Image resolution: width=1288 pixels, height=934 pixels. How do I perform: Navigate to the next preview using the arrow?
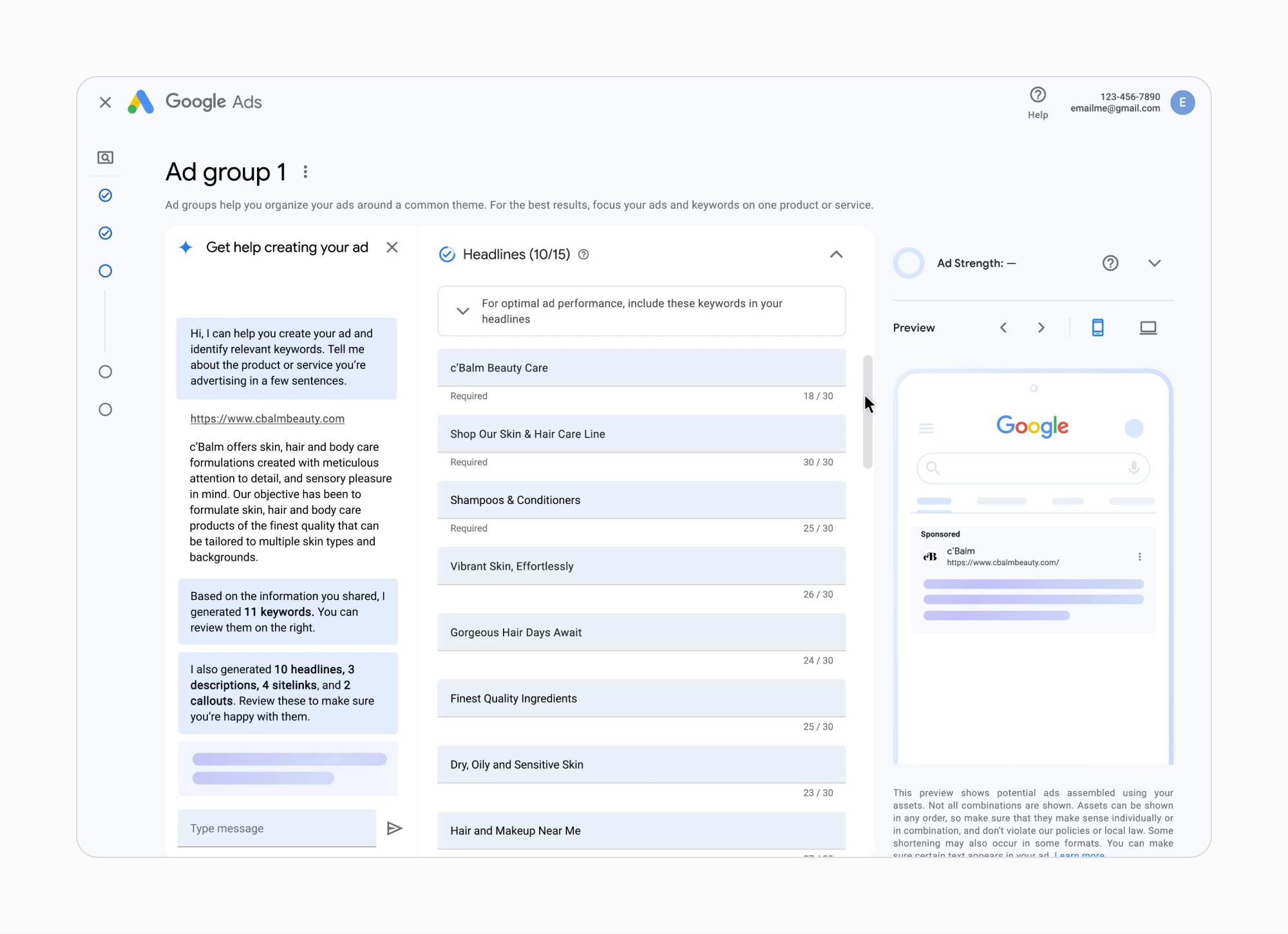(1041, 327)
